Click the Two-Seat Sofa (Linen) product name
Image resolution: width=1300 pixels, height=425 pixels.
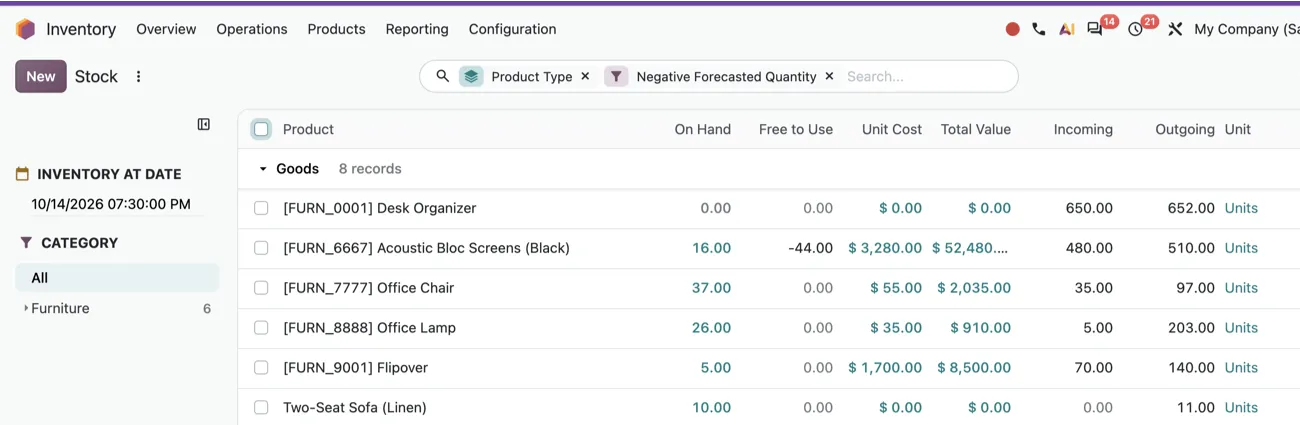(355, 408)
